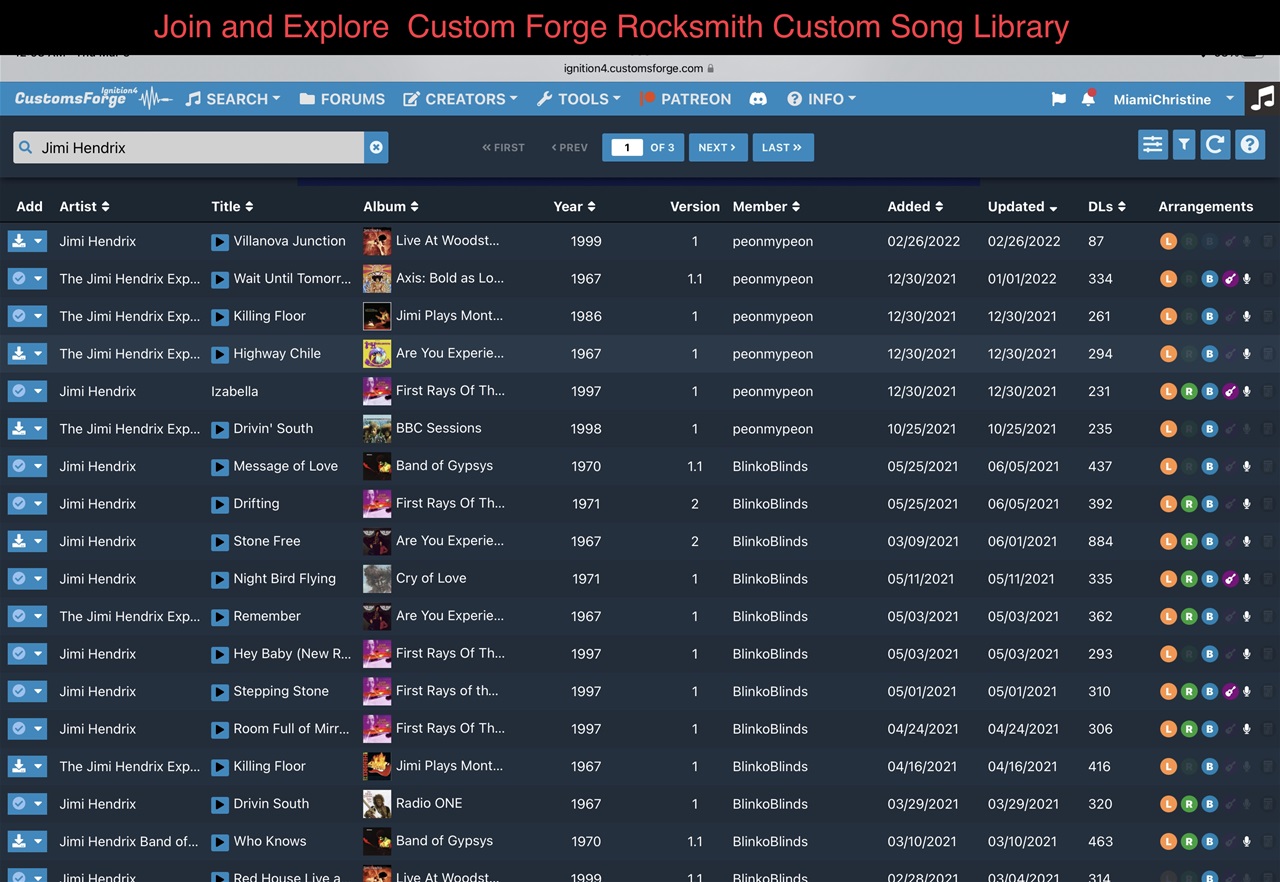1280x882 pixels.
Task: Open the flag icon in navbar
Action: pos(1058,99)
